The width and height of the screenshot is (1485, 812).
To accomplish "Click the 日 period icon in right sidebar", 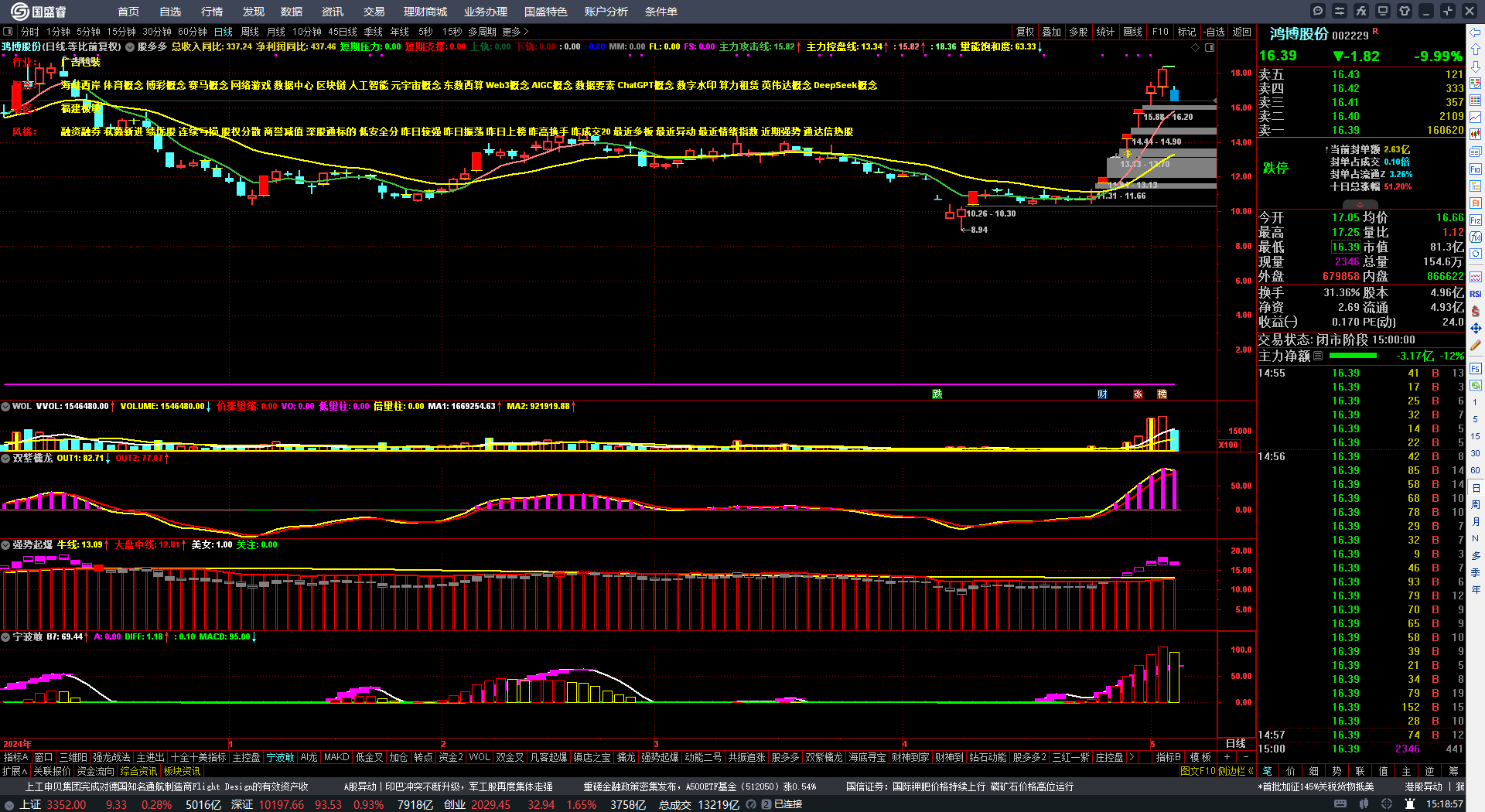I will [1476, 488].
